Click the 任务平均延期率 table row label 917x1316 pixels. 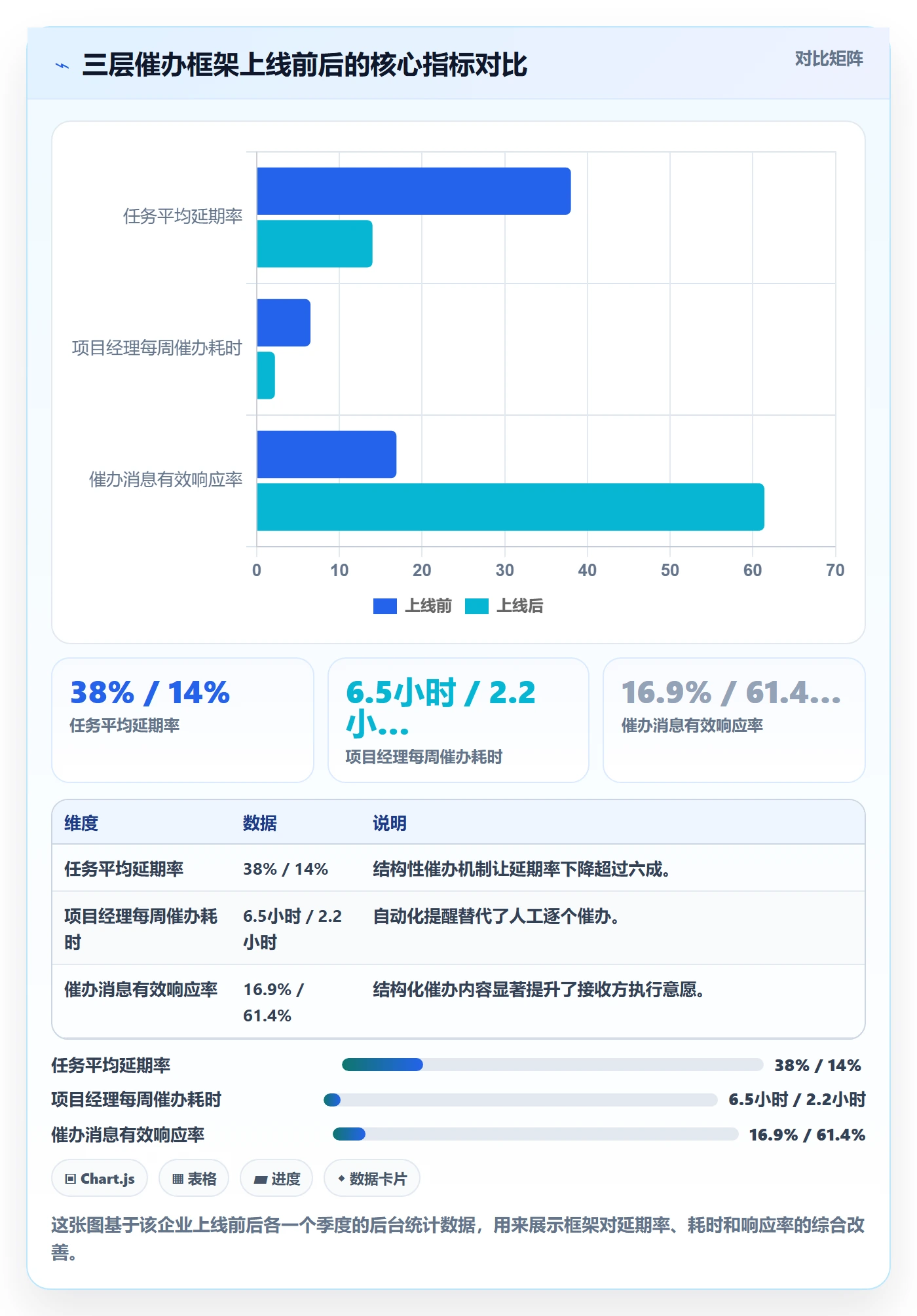click(124, 869)
